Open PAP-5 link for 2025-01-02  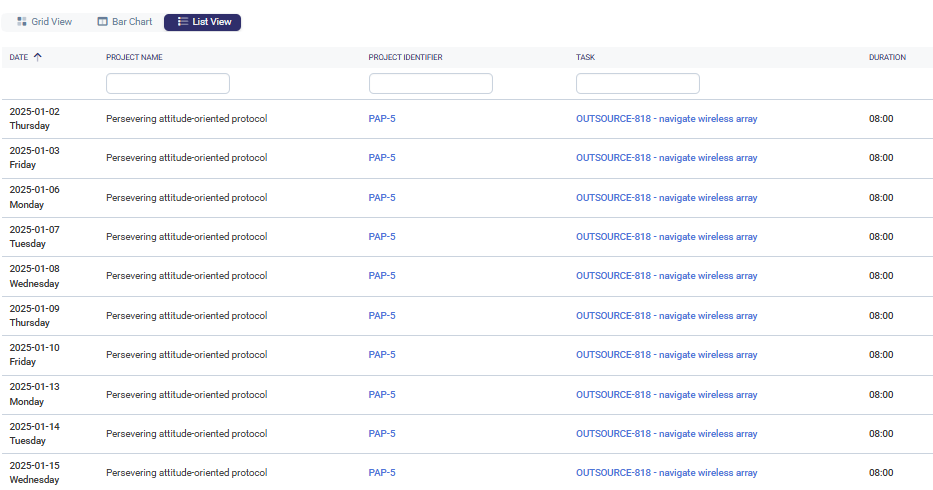pyautogui.click(x=382, y=119)
